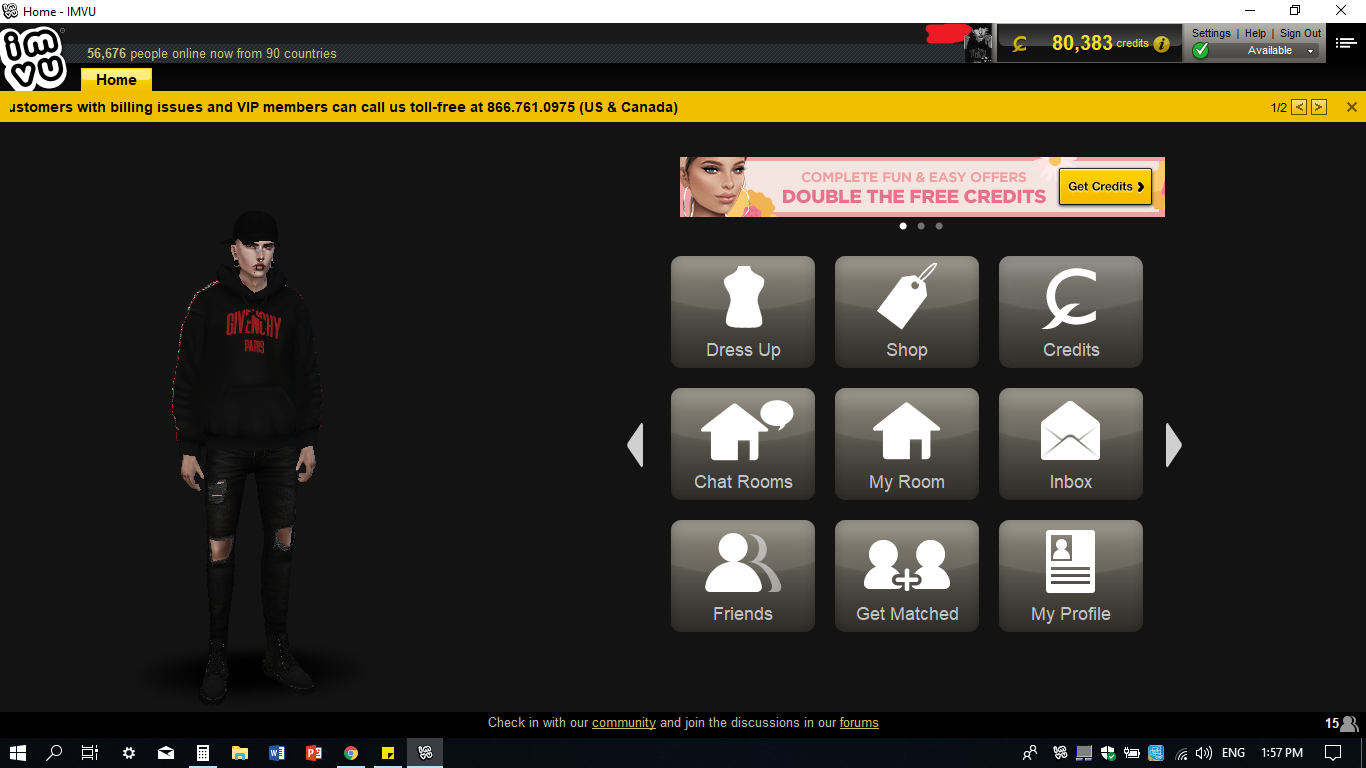Click the credits info icon
The height and width of the screenshot is (768, 1366).
1159,43
